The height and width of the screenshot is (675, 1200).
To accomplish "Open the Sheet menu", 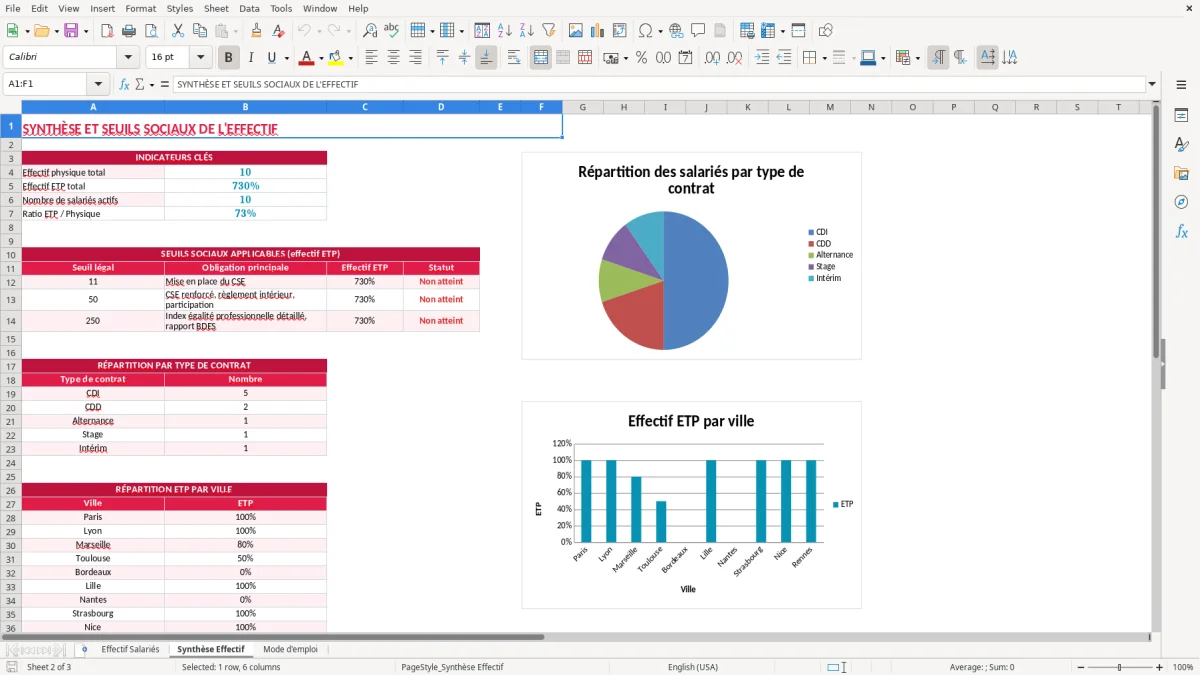I will [x=216, y=8].
